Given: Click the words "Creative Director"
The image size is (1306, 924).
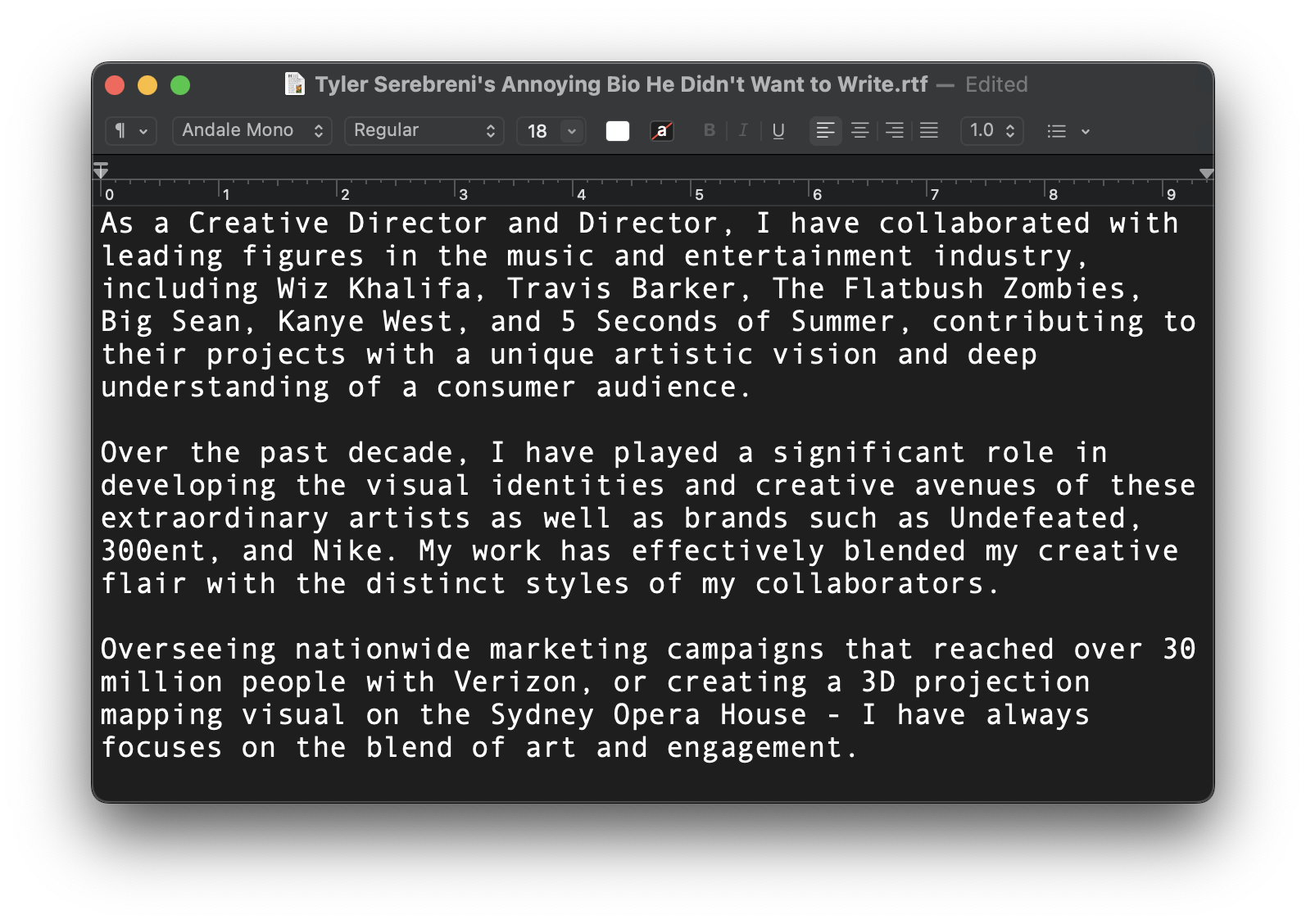Looking at the screenshot, I should (x=338, y=224).
